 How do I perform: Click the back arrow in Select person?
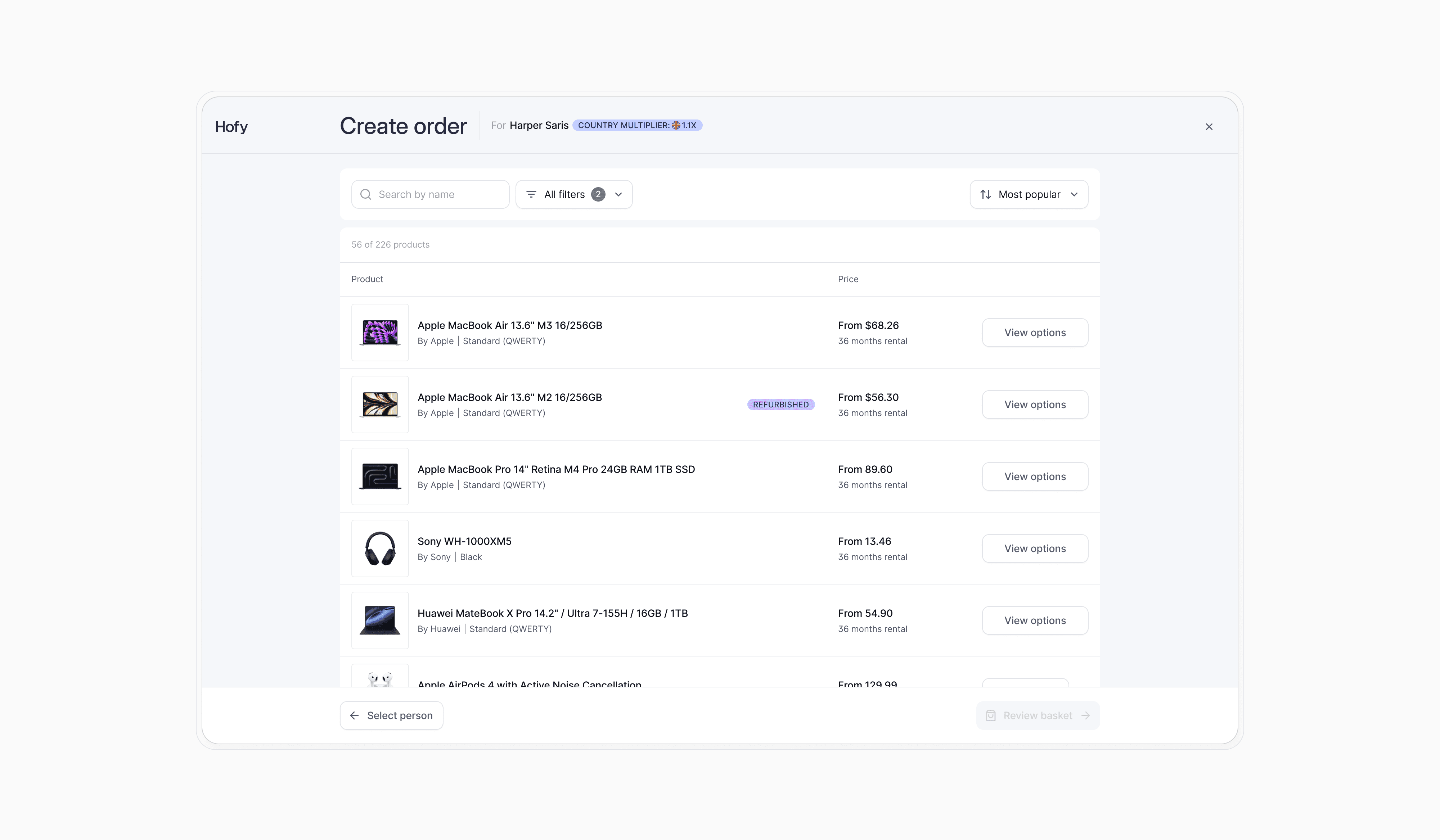pos(354,715)
